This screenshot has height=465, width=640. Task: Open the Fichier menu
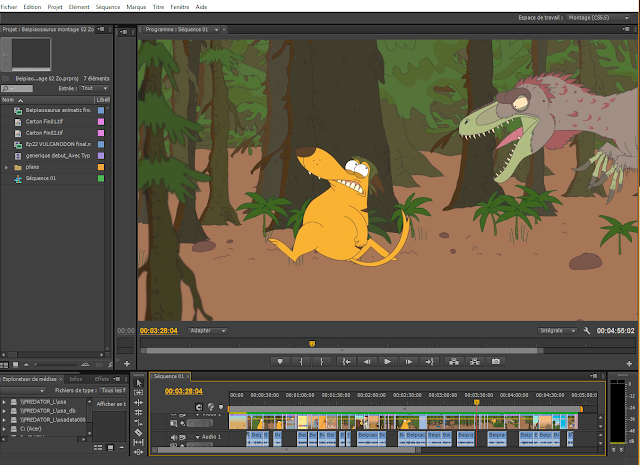tap(9, 7)
